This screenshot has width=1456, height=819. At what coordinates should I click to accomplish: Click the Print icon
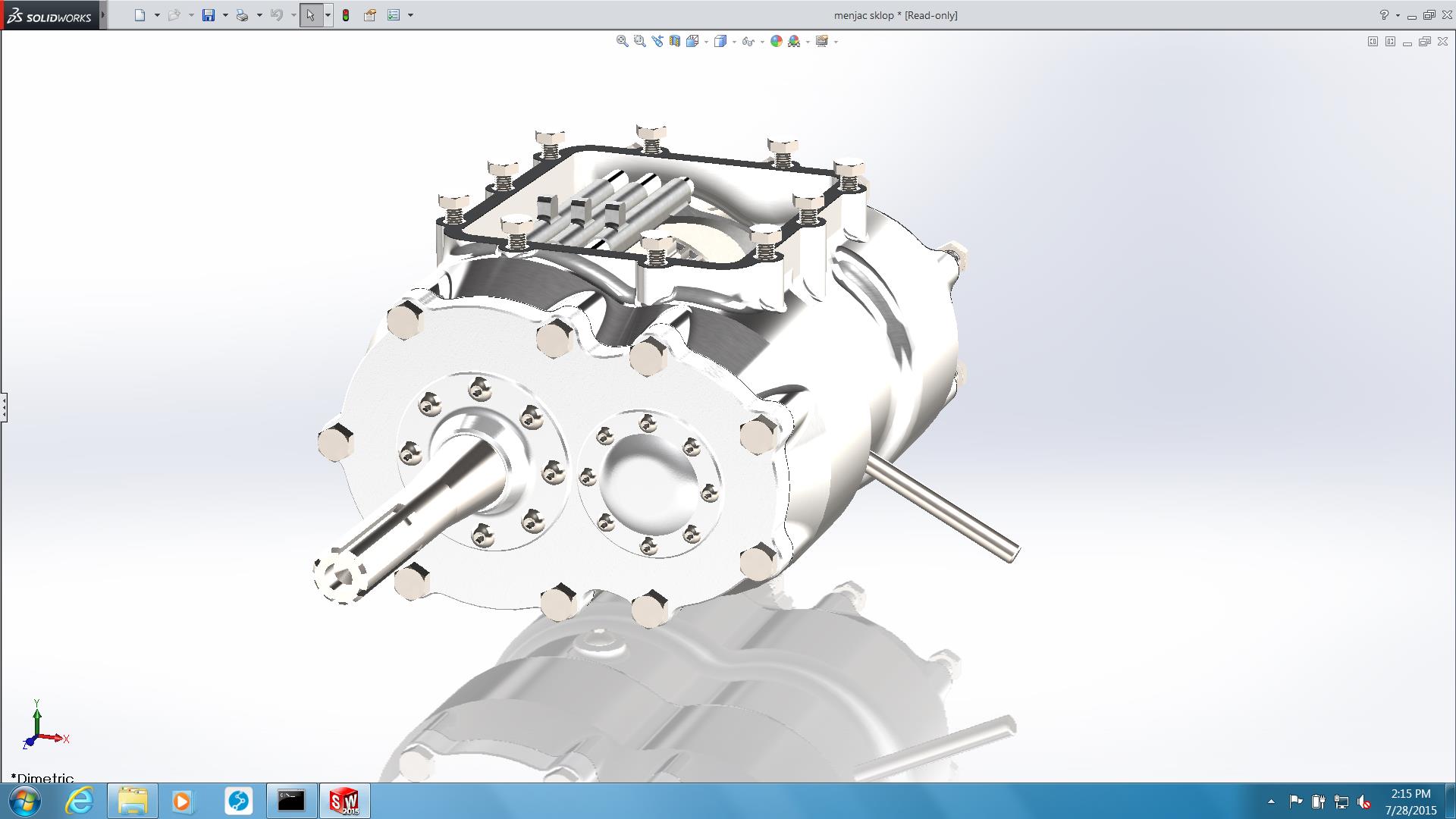(x=242, y=15)
